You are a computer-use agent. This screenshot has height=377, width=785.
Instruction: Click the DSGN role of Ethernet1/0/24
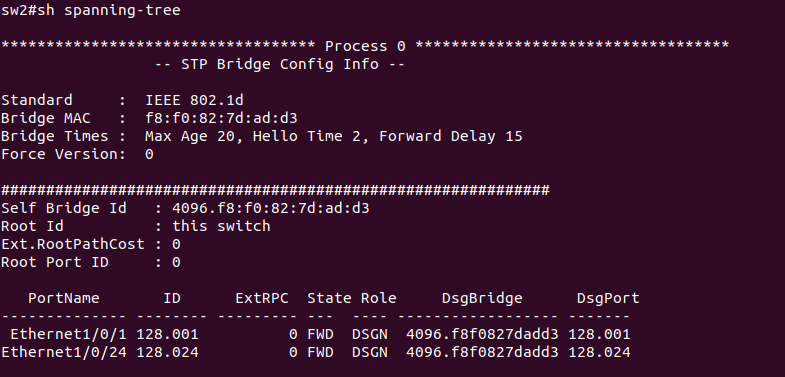[369, 352]
